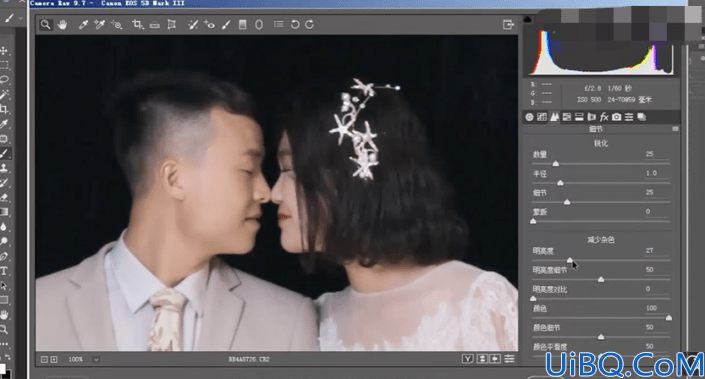Open the Effects fx panel tab
Image resolution: width=705 pixels, height=379 pixels.
604,117
